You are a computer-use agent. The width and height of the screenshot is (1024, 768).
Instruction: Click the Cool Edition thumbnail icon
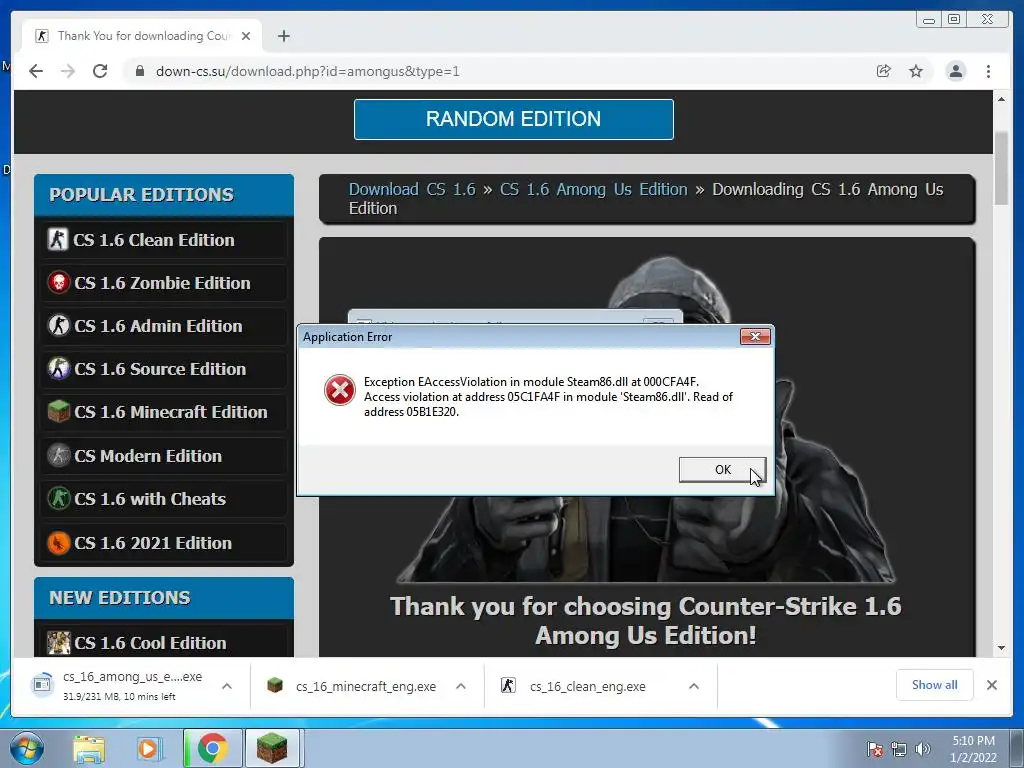pos(58,643)
